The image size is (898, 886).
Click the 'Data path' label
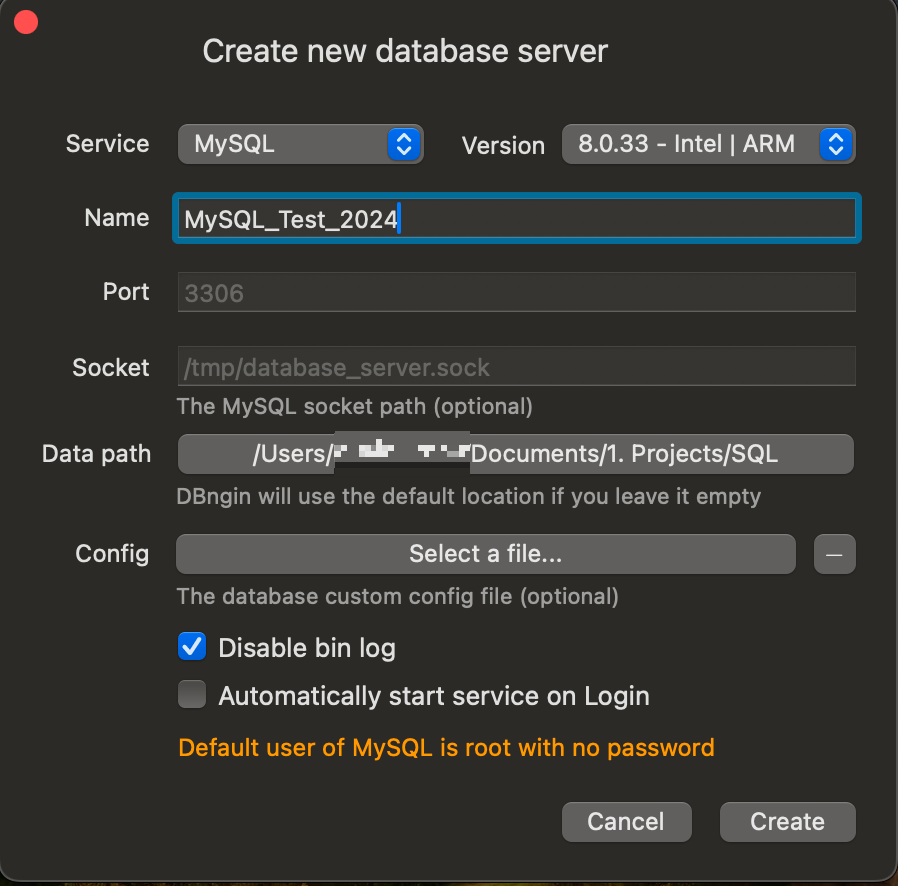(x=96, y=454)
